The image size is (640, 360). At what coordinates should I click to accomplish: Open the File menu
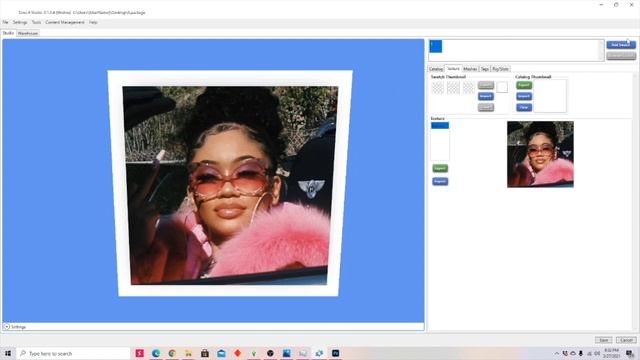click(x=5, y=22)
